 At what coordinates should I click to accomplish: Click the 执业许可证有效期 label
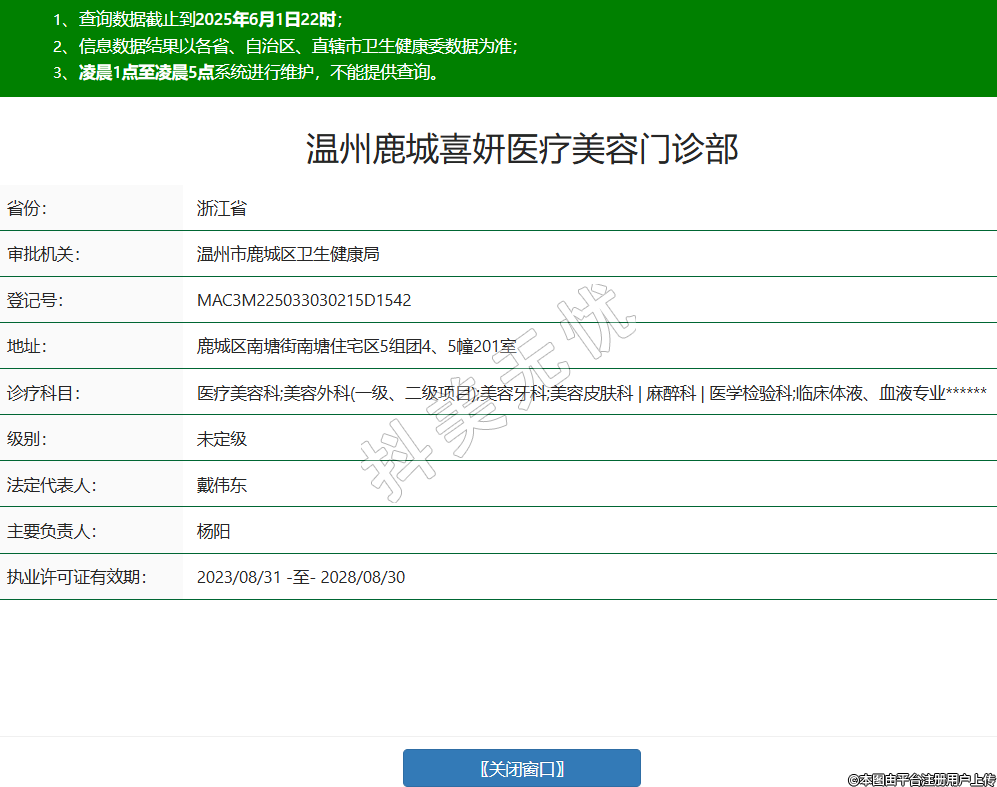point(76,577)
